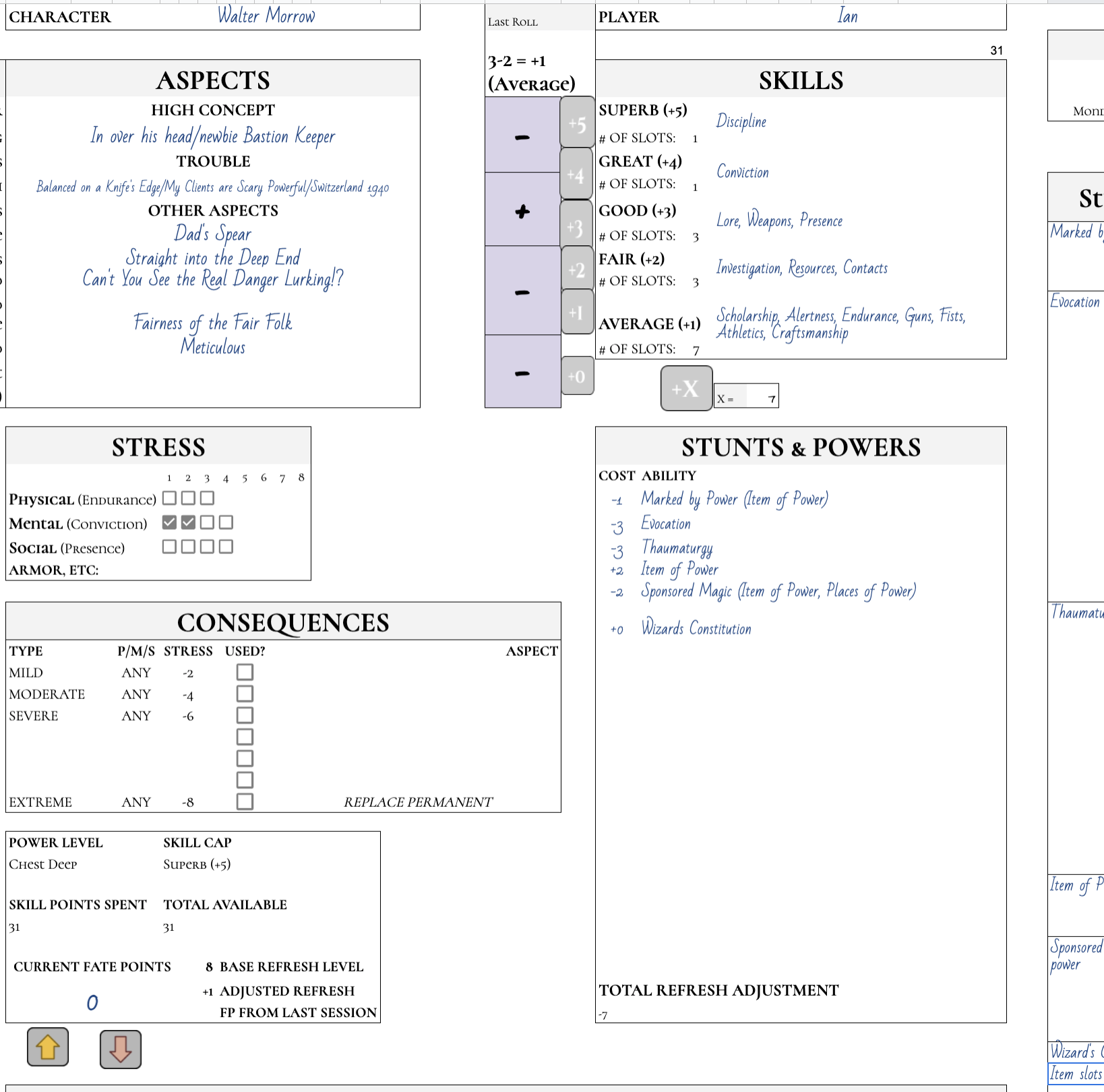1104x1092 pixels.
Task: Select the Dad's Spear aspect
Action: tap(213, 234)
